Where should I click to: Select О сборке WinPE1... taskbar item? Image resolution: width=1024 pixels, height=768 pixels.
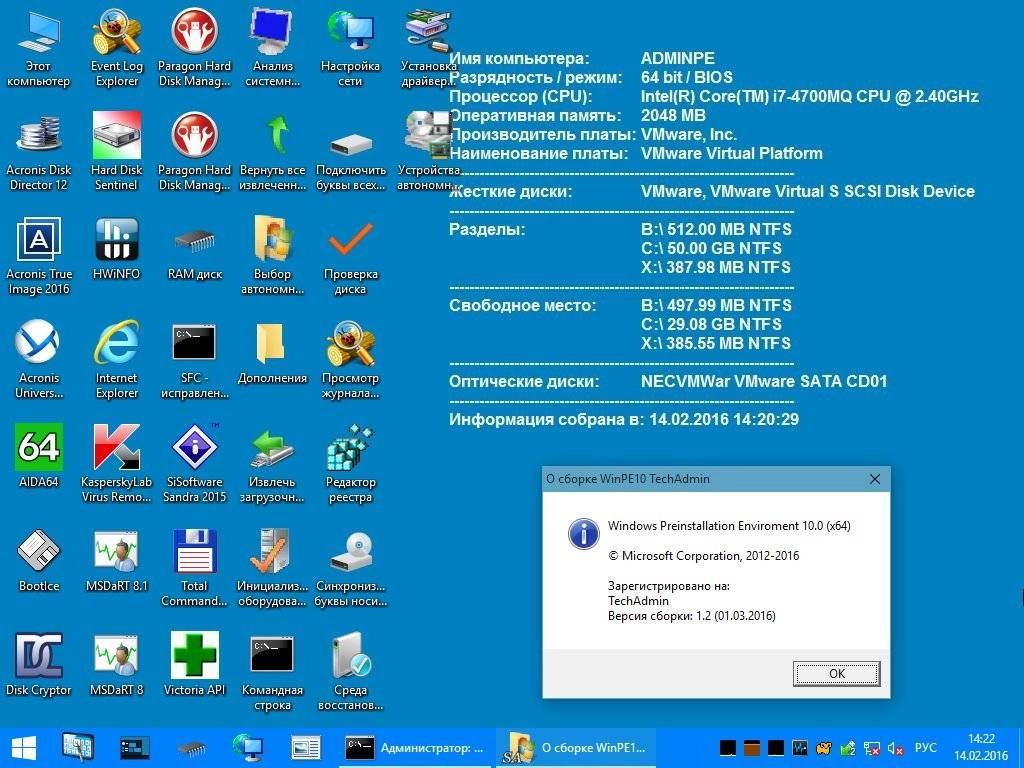tap(575, 748)
